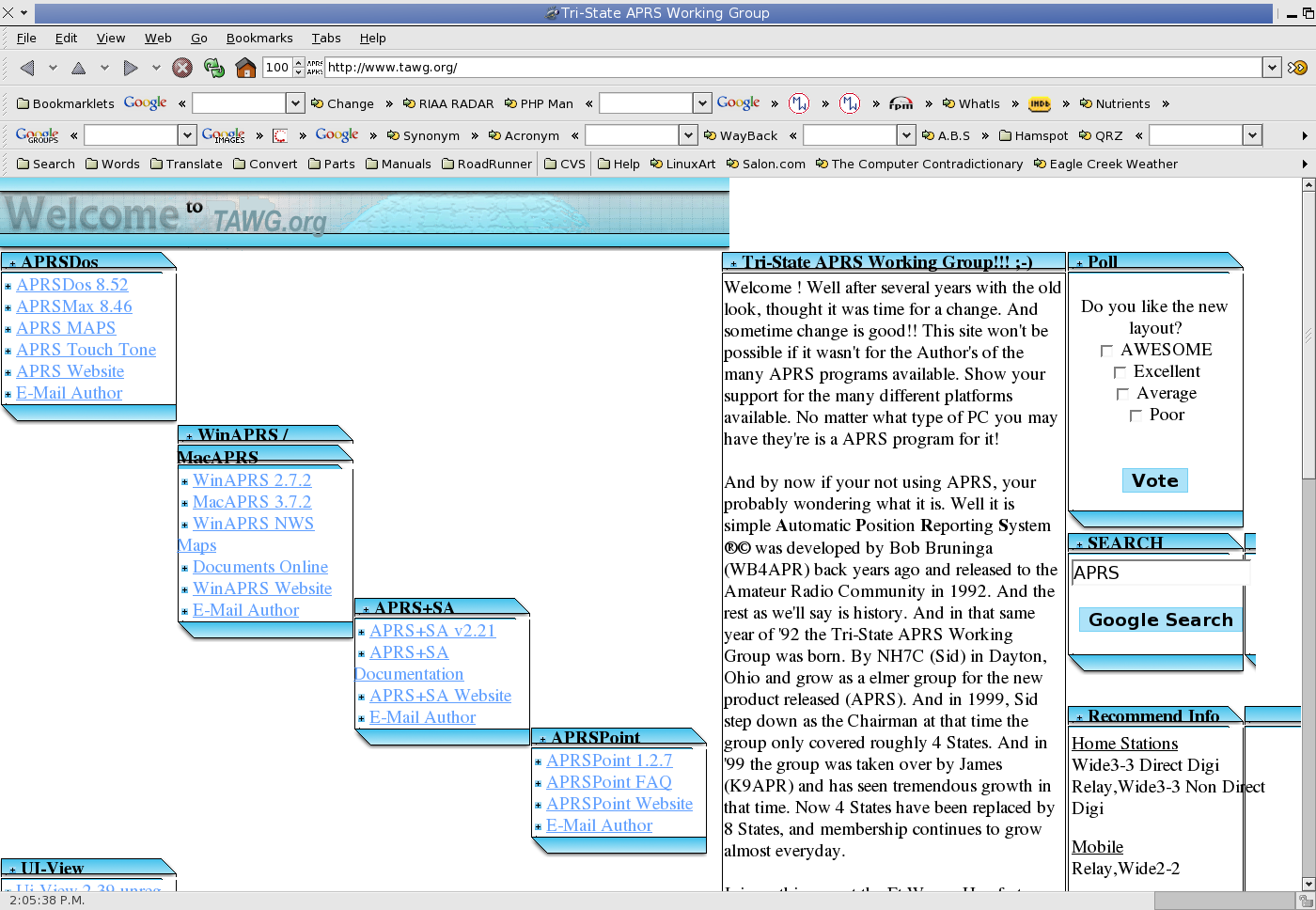
Task: Open the Home Stations link
Action: tap(1125, 744)
